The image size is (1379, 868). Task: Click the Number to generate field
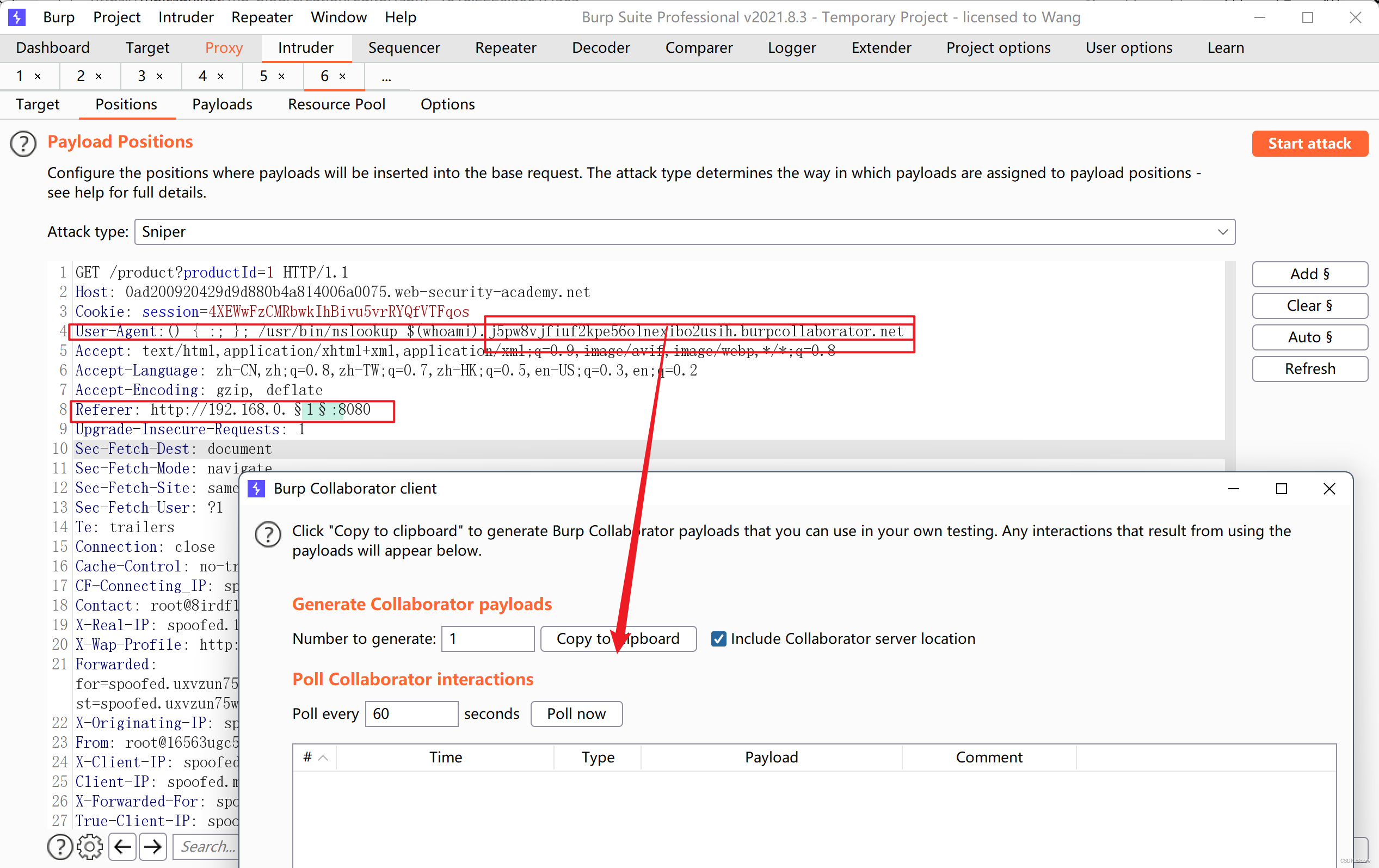click(488, 638)
